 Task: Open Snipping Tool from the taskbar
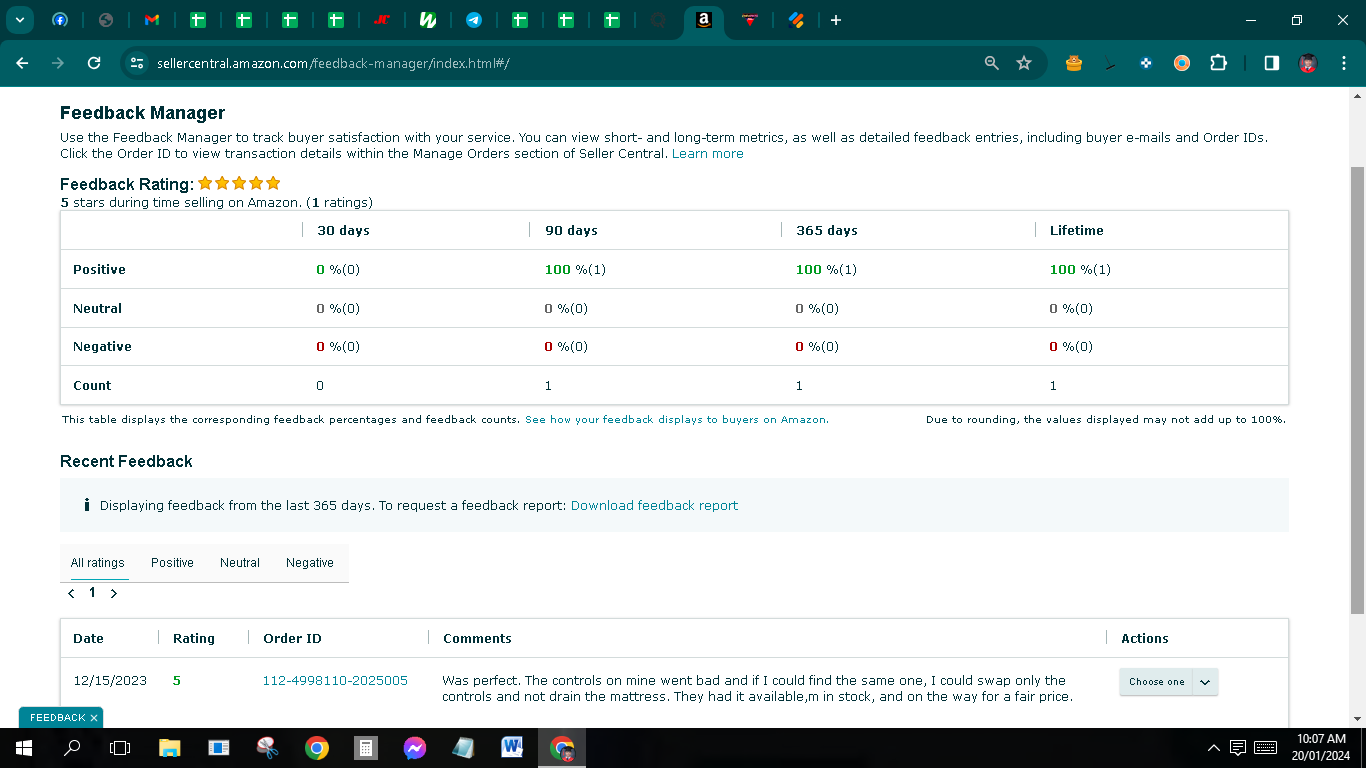(x=267, y=748)
